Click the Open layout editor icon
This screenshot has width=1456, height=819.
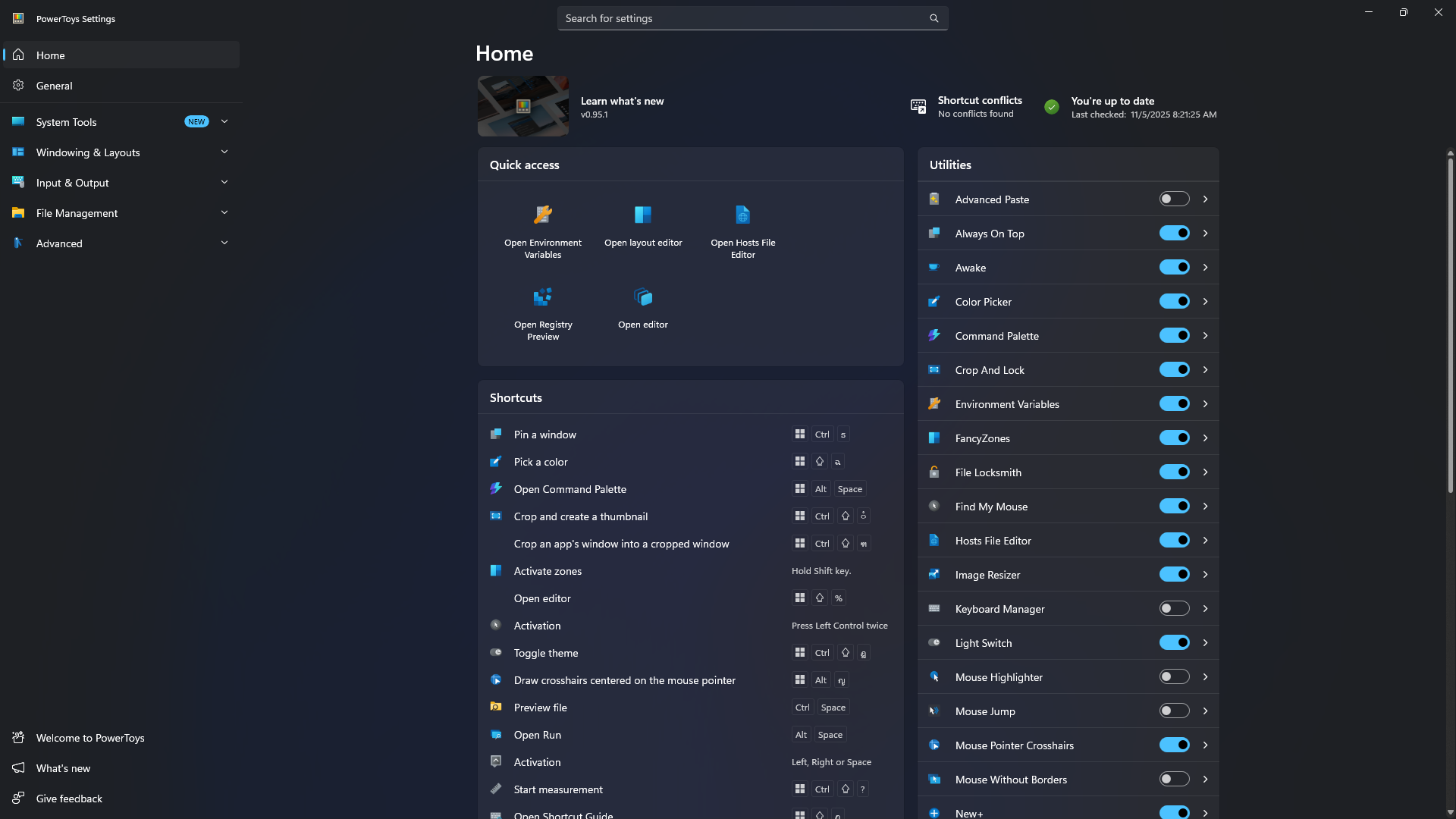[x=643, y=215]
